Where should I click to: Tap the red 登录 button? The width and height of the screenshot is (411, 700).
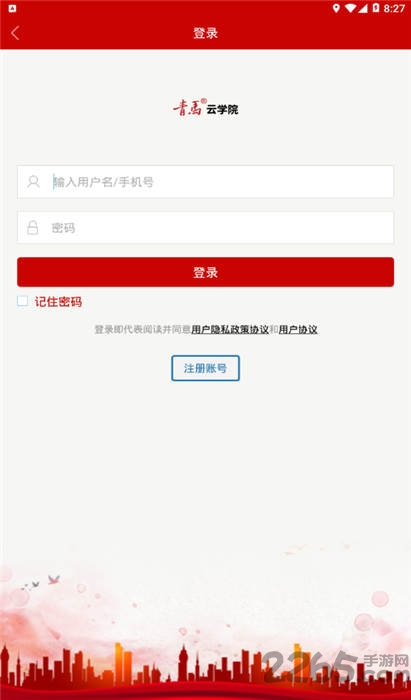205,272
